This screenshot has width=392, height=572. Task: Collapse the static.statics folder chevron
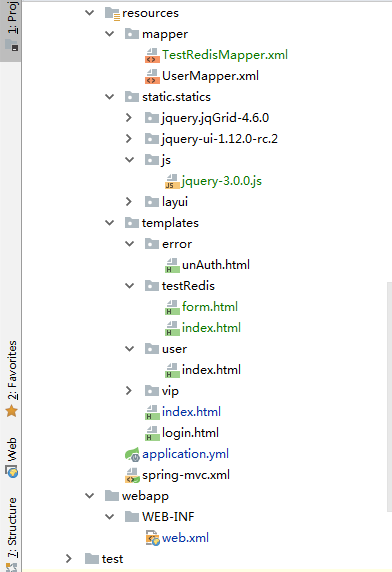click(x=109, y=97)
